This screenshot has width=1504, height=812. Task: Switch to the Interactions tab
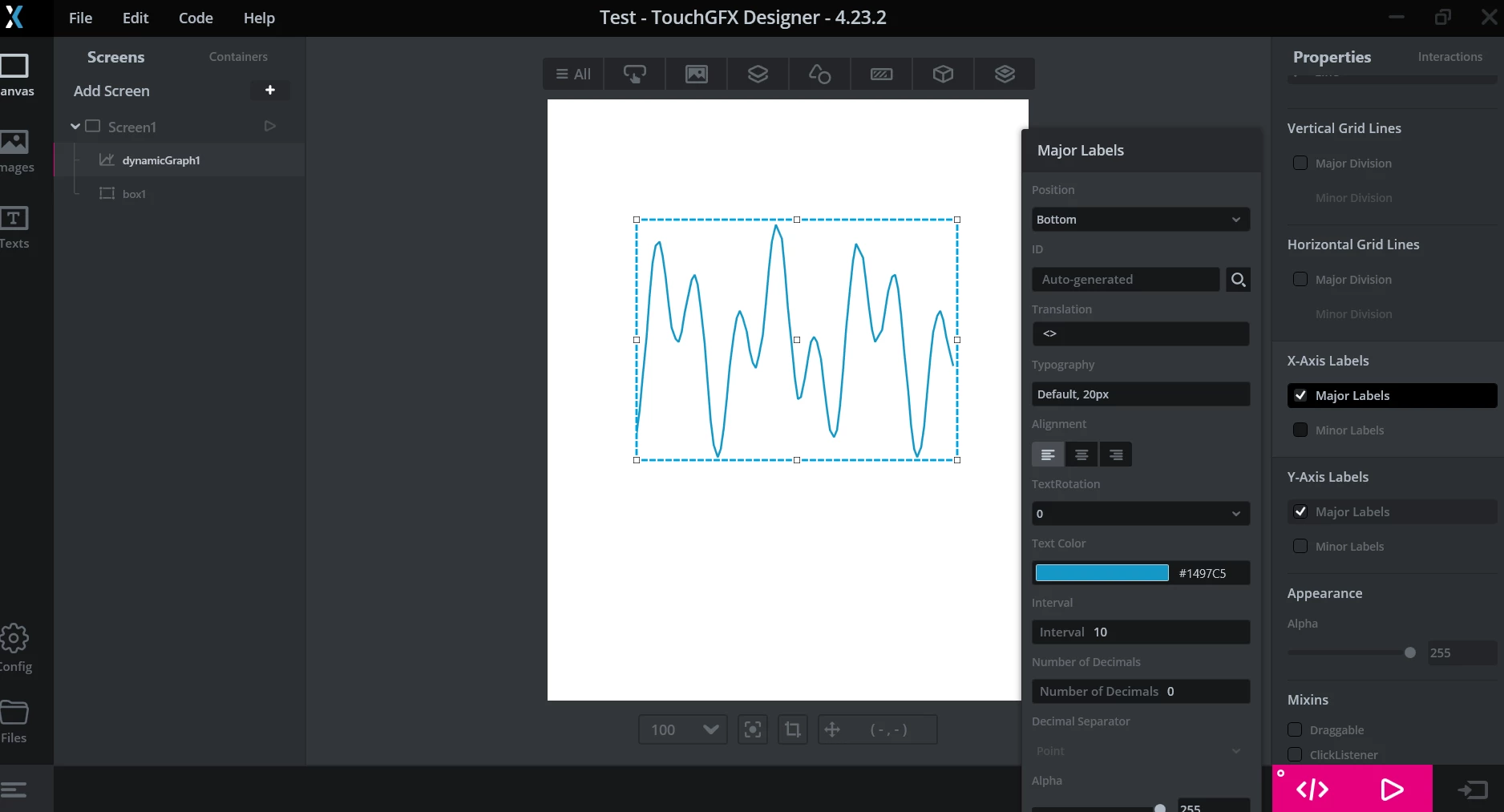click(1449, 57)
